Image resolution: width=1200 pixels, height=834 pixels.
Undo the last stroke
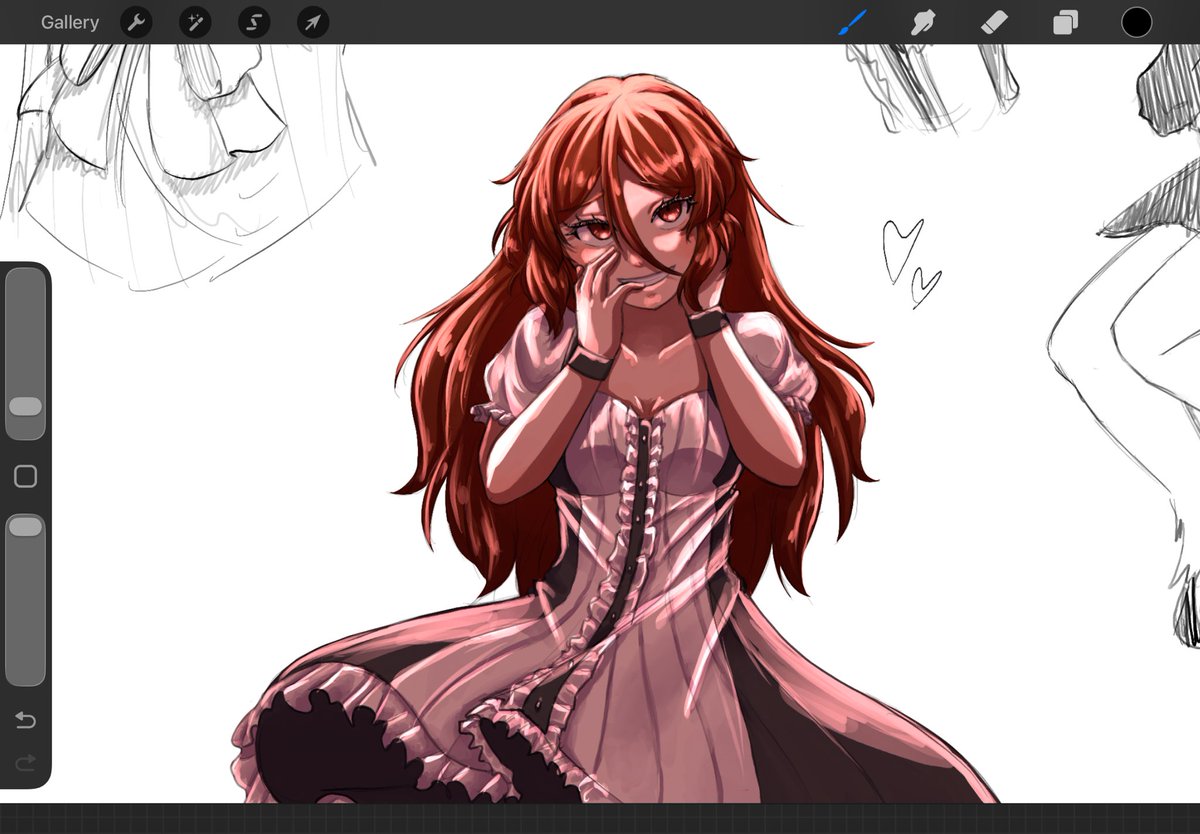25,721
